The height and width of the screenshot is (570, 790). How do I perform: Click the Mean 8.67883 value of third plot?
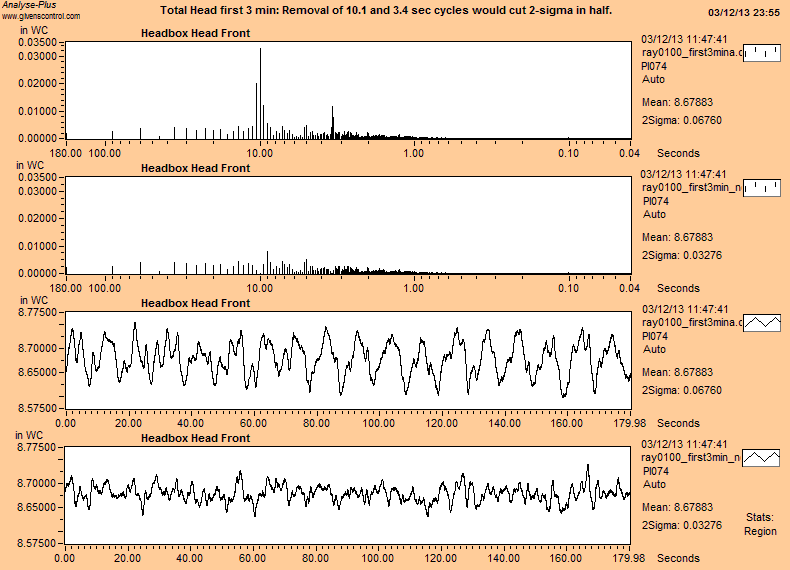coord(677,372)
